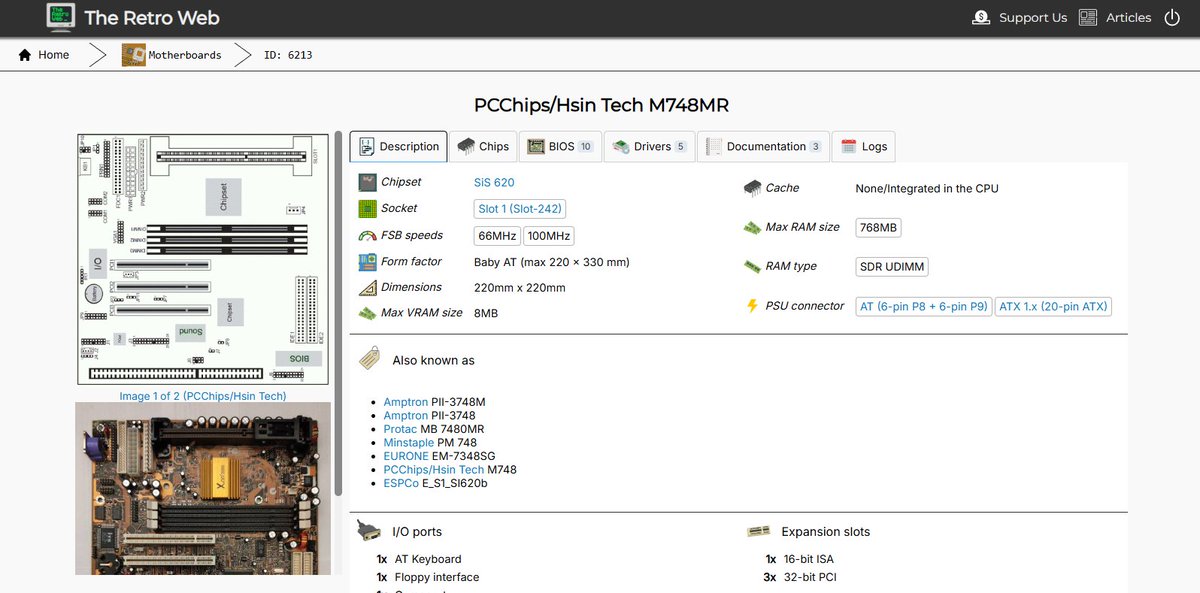
Task: Open Amptron link beside PII-3748M
Action: pos(405,402)
